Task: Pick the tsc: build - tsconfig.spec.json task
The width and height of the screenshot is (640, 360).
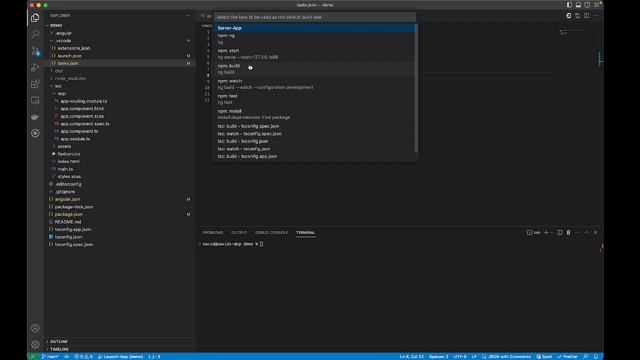Action: pos(314,126)
